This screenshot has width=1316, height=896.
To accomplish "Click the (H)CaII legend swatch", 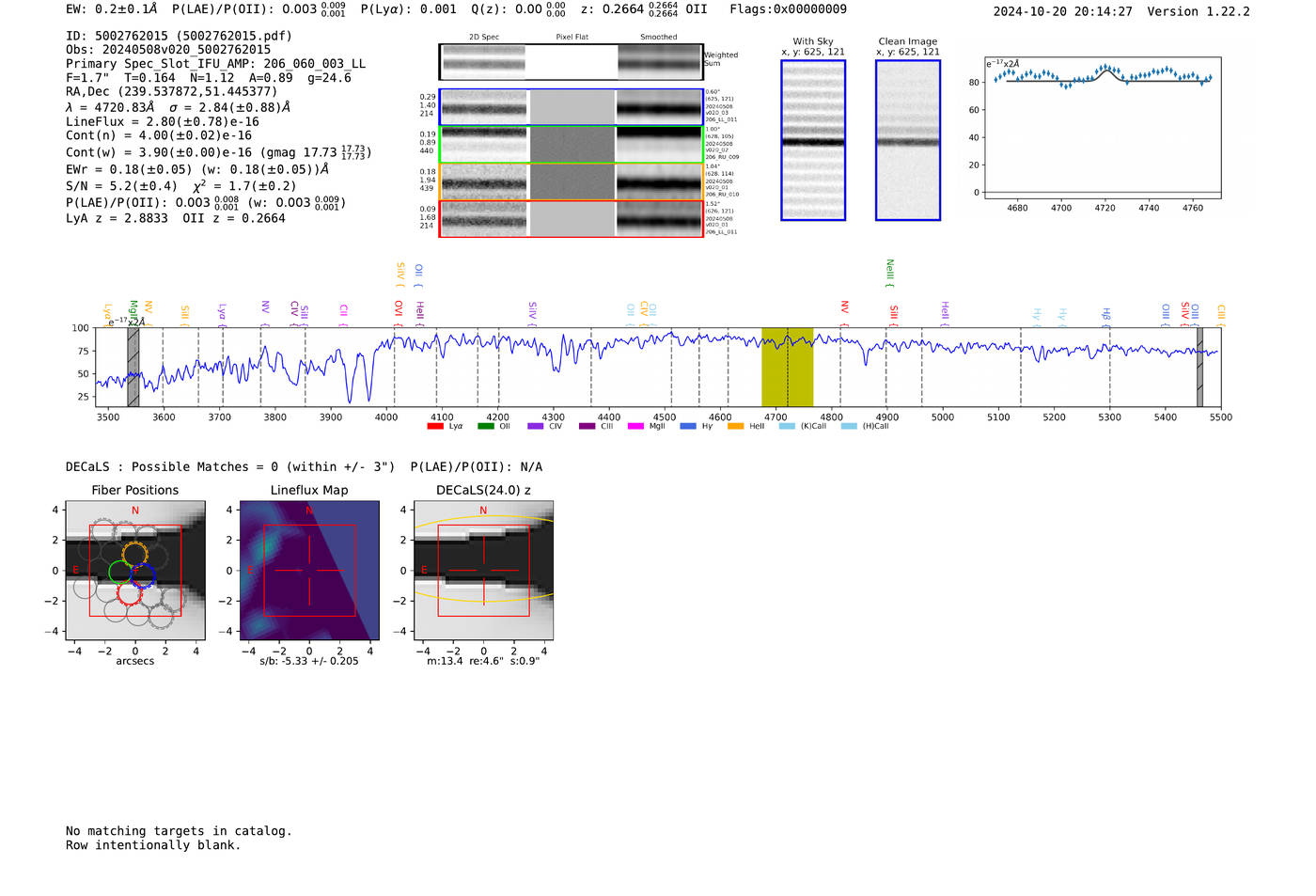I will 849,426.
